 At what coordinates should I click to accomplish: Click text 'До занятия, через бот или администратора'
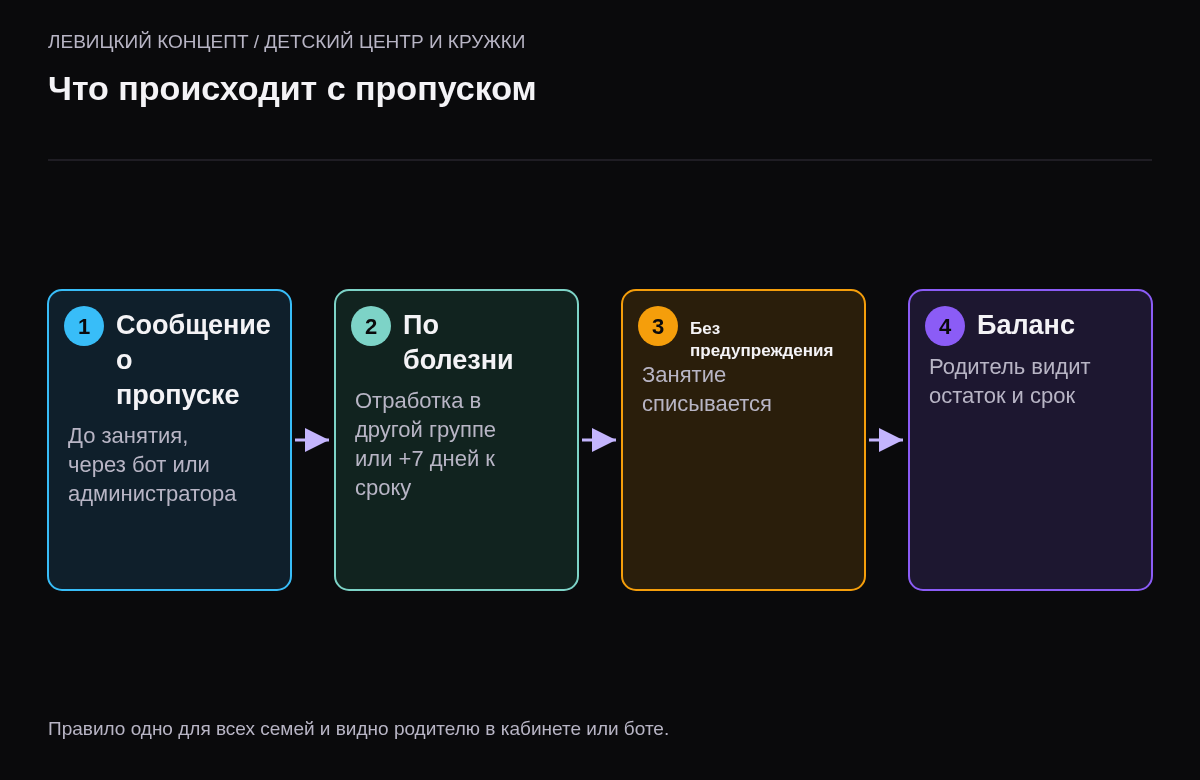pyautogui.click(x=152, y=465)
